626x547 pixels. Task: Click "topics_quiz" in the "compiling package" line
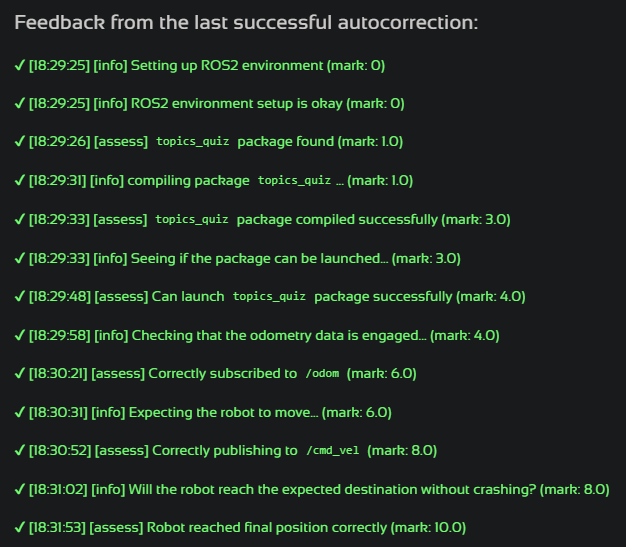(x=294, y=181)
